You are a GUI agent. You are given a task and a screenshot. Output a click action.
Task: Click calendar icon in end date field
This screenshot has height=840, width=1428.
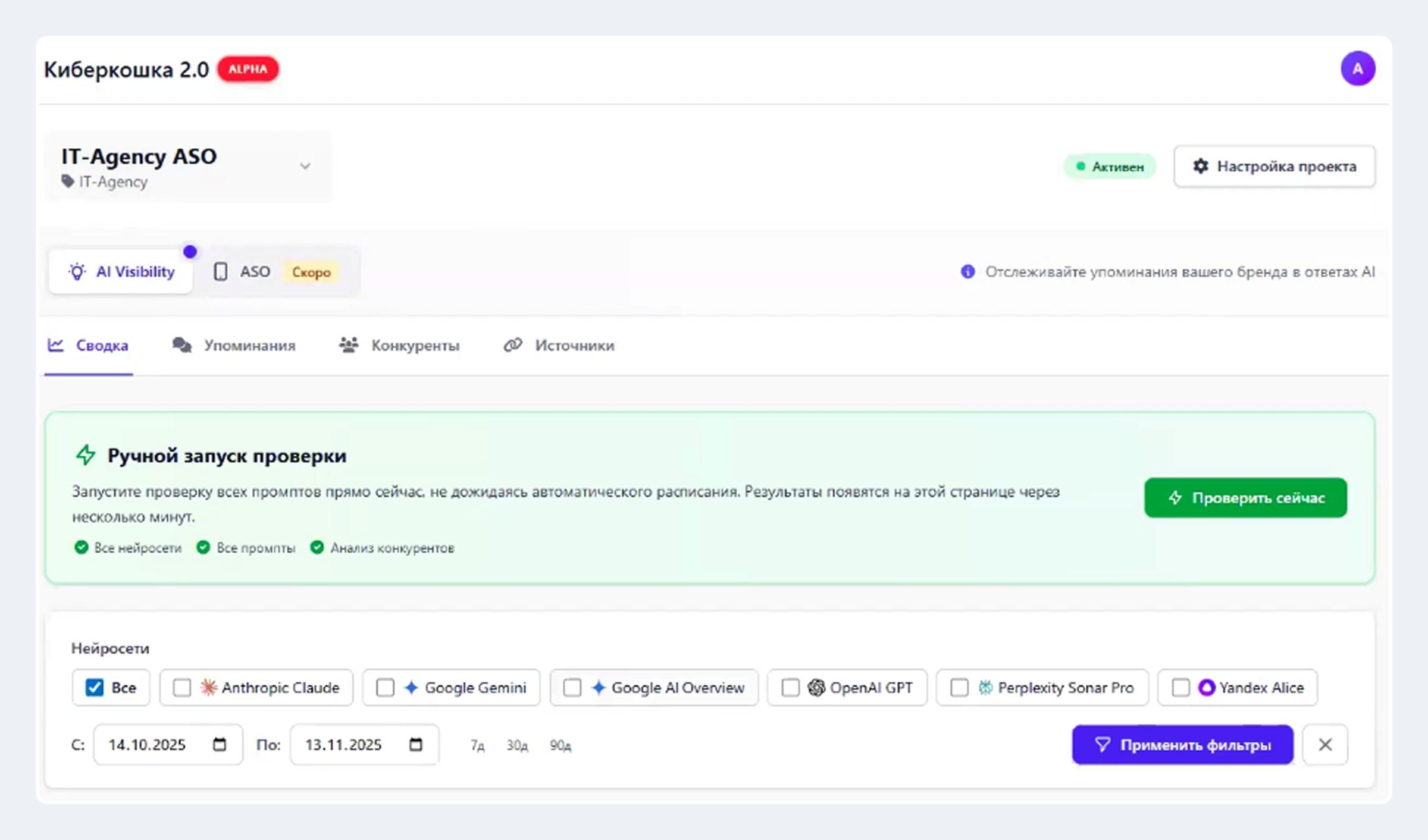[416, 744]
